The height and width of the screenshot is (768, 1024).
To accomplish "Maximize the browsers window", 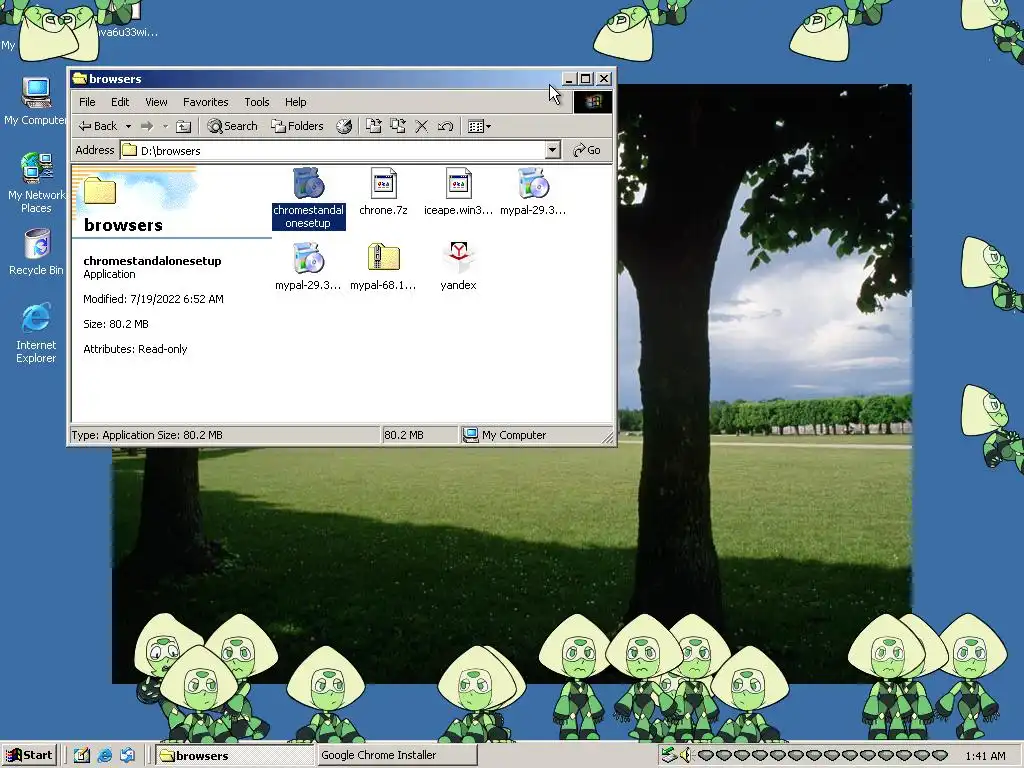I will pos(586,79).
